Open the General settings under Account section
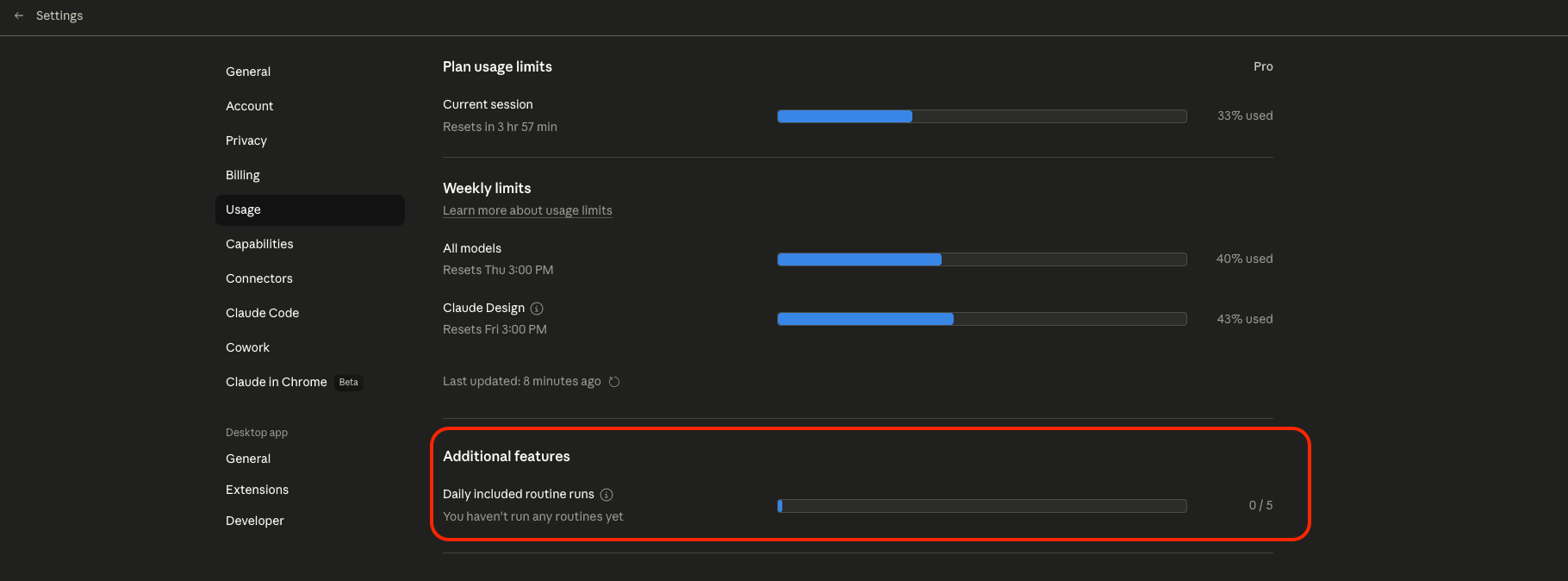The height and width of the screenshot is (581, 1568). click(x=310, y=72)
